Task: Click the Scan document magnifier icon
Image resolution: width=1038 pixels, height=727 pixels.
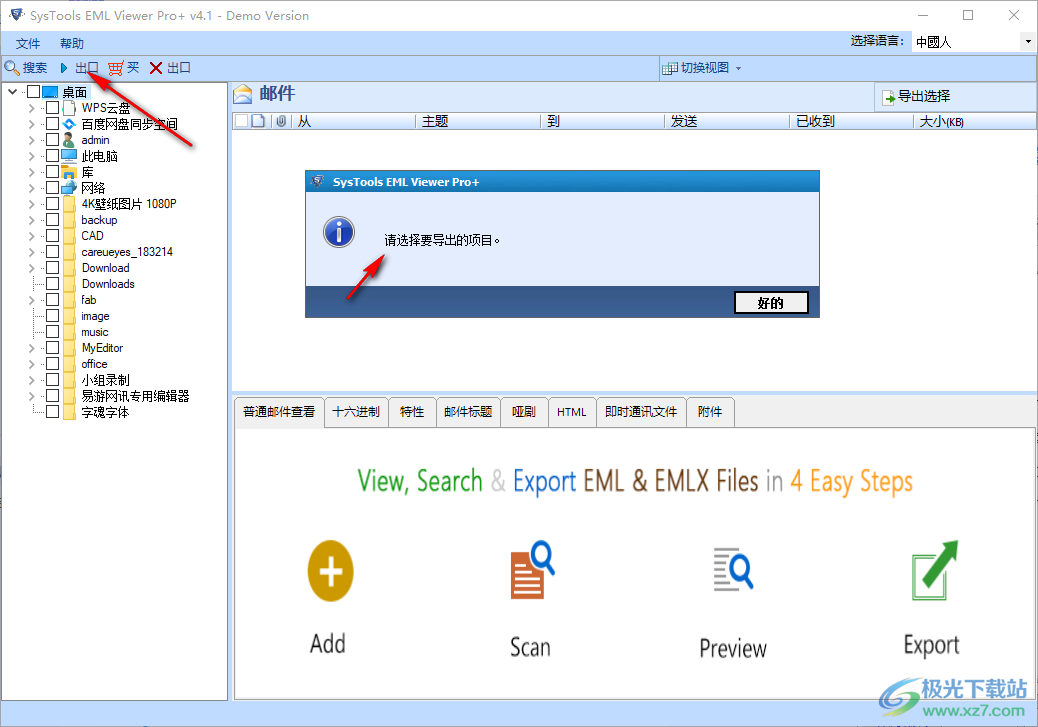Action: 532,570
